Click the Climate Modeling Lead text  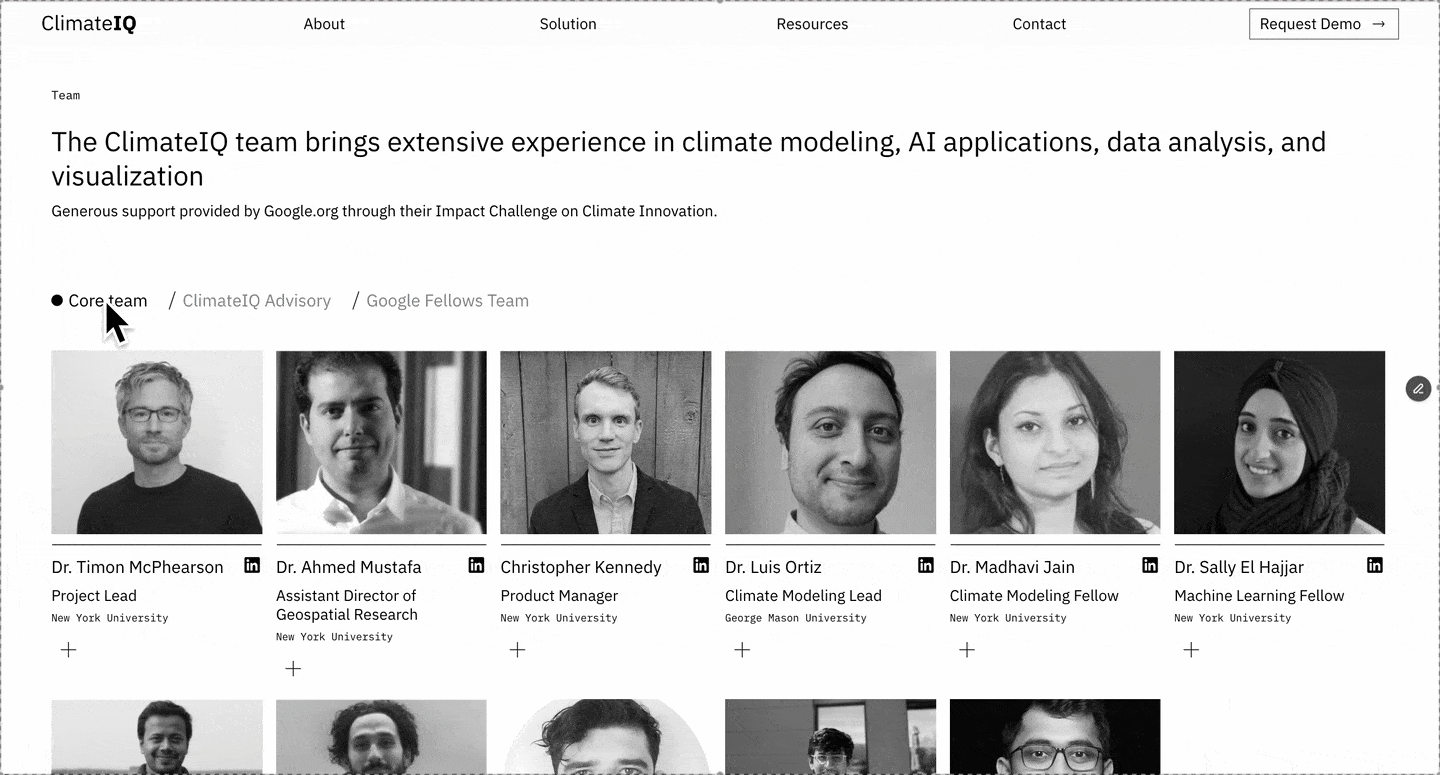click(x=803, y=596)
